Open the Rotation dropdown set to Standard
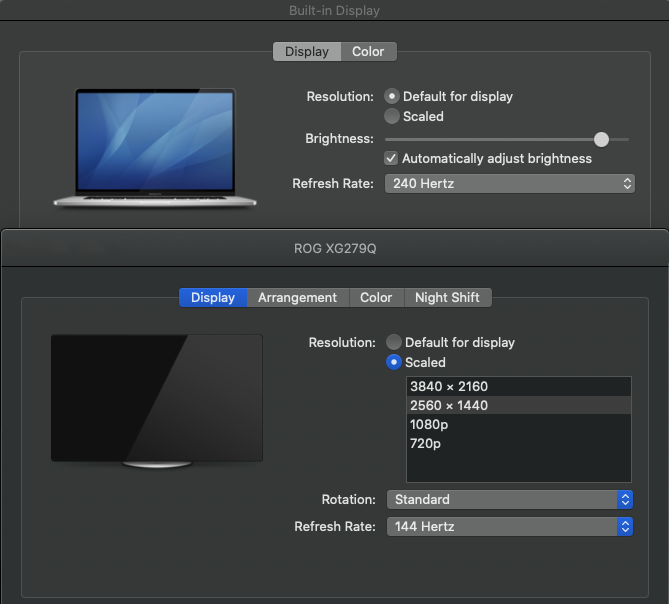The width and height of the screenshot is (669, 604). pos(509,499)
